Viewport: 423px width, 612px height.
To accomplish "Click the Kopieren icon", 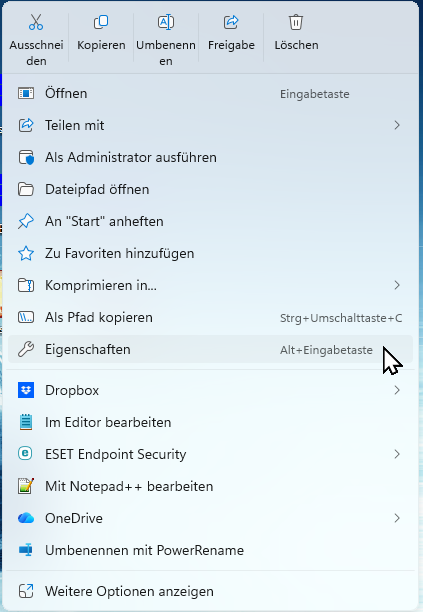I will coord(101,22).
